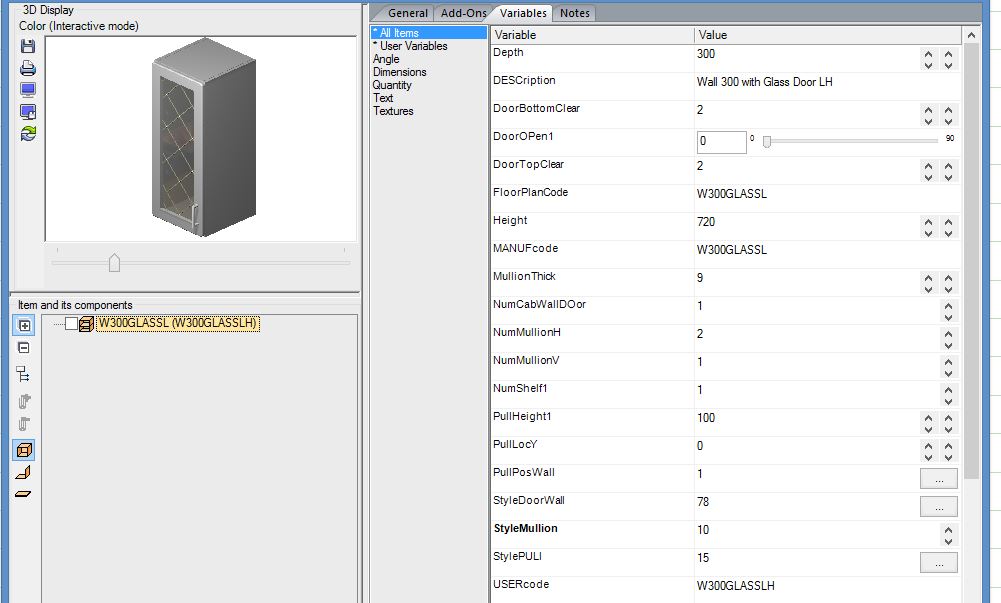Open the browse button for StylePULl

point(938,563)
